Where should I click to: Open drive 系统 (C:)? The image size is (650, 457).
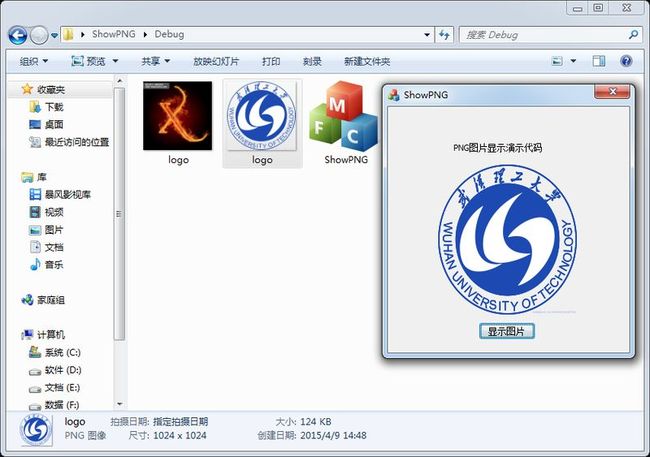point(63,352)
